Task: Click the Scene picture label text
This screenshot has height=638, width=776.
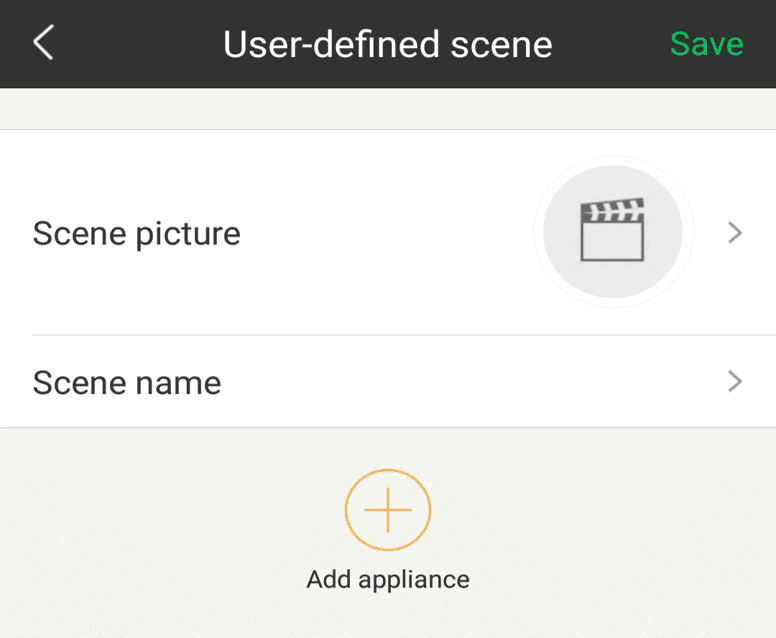Action: 137,233
